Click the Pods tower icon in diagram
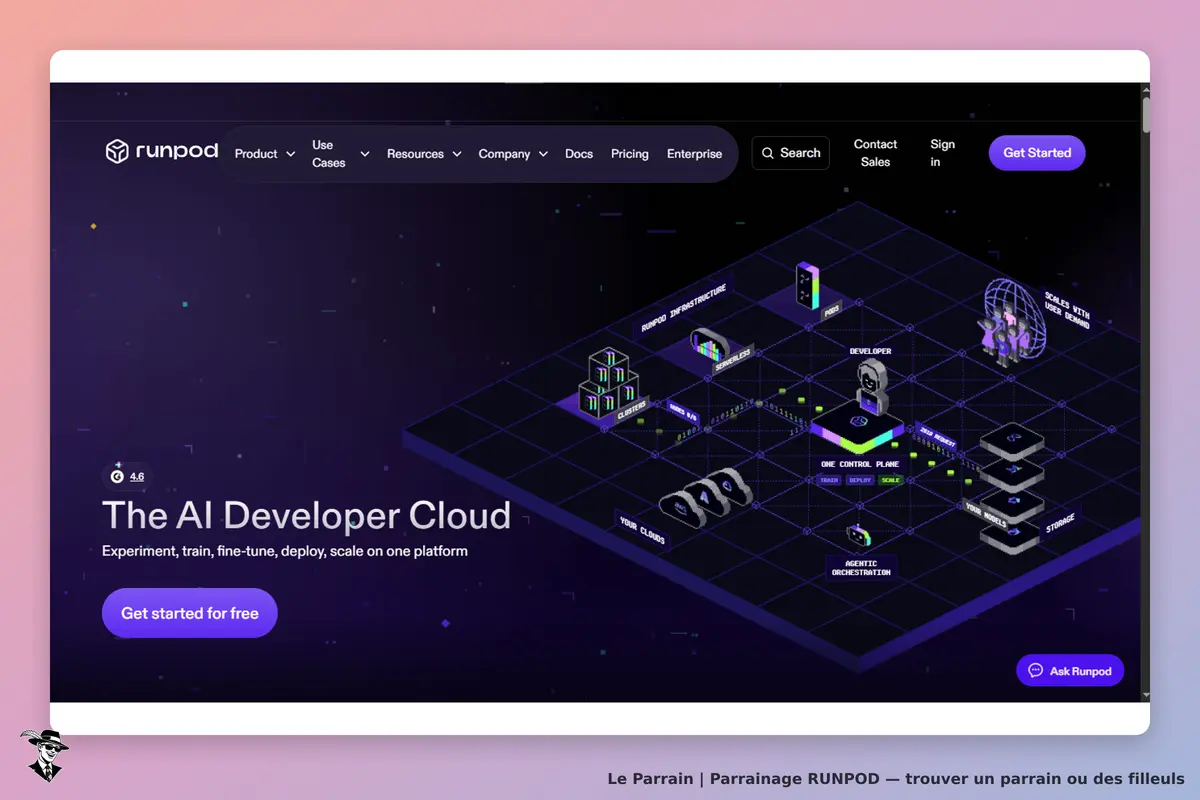The width and height of the screenshot is (1200, 800). [x=807, y=286]
